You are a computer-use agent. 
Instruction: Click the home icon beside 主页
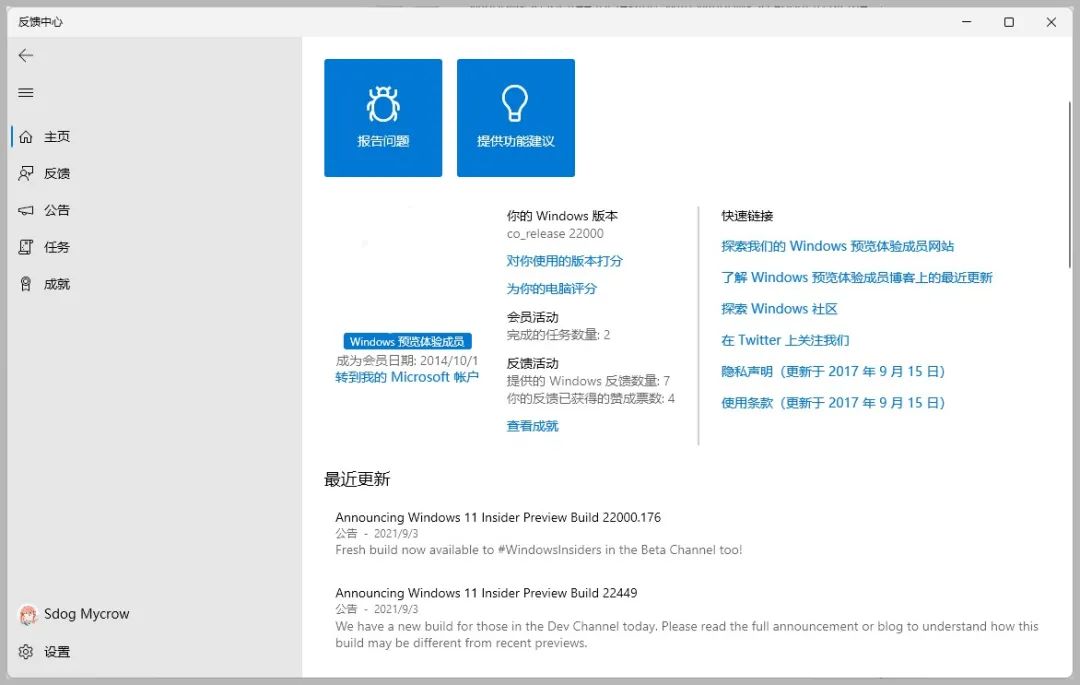26,137
